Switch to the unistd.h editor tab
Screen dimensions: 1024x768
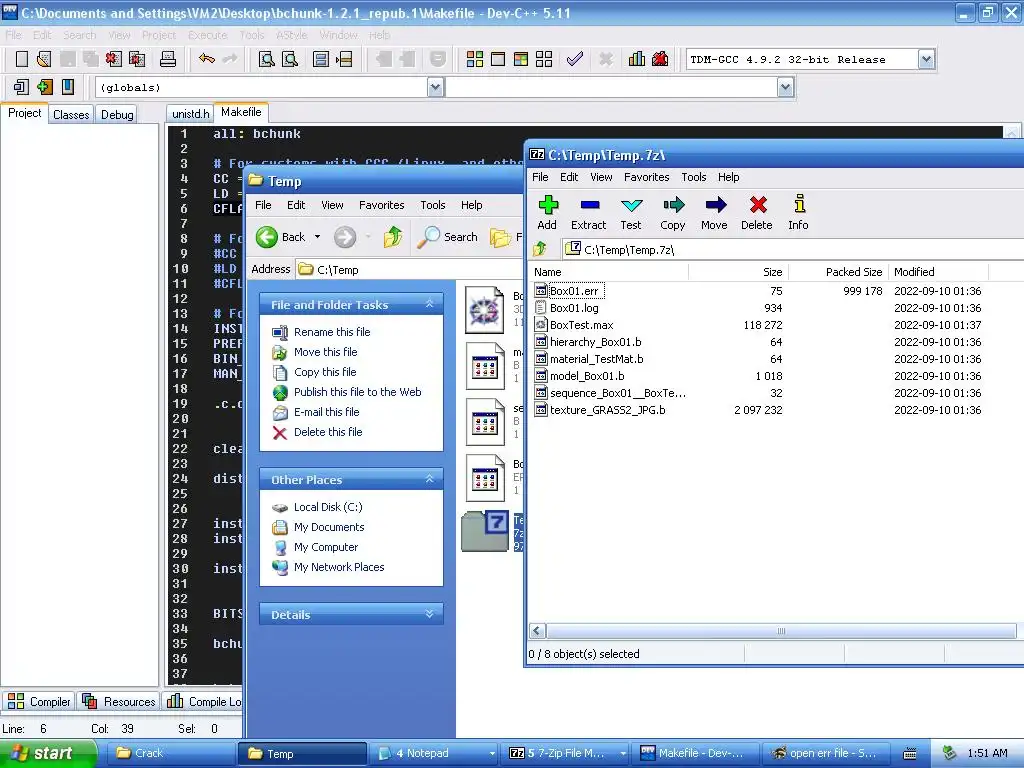190,114
